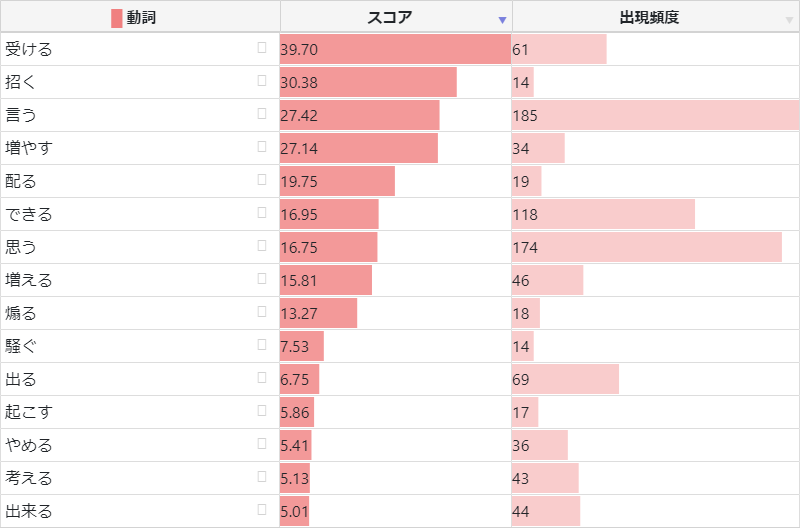Click the red color swatch beside 動詞
800x528 pixels.
pos(117,18)
